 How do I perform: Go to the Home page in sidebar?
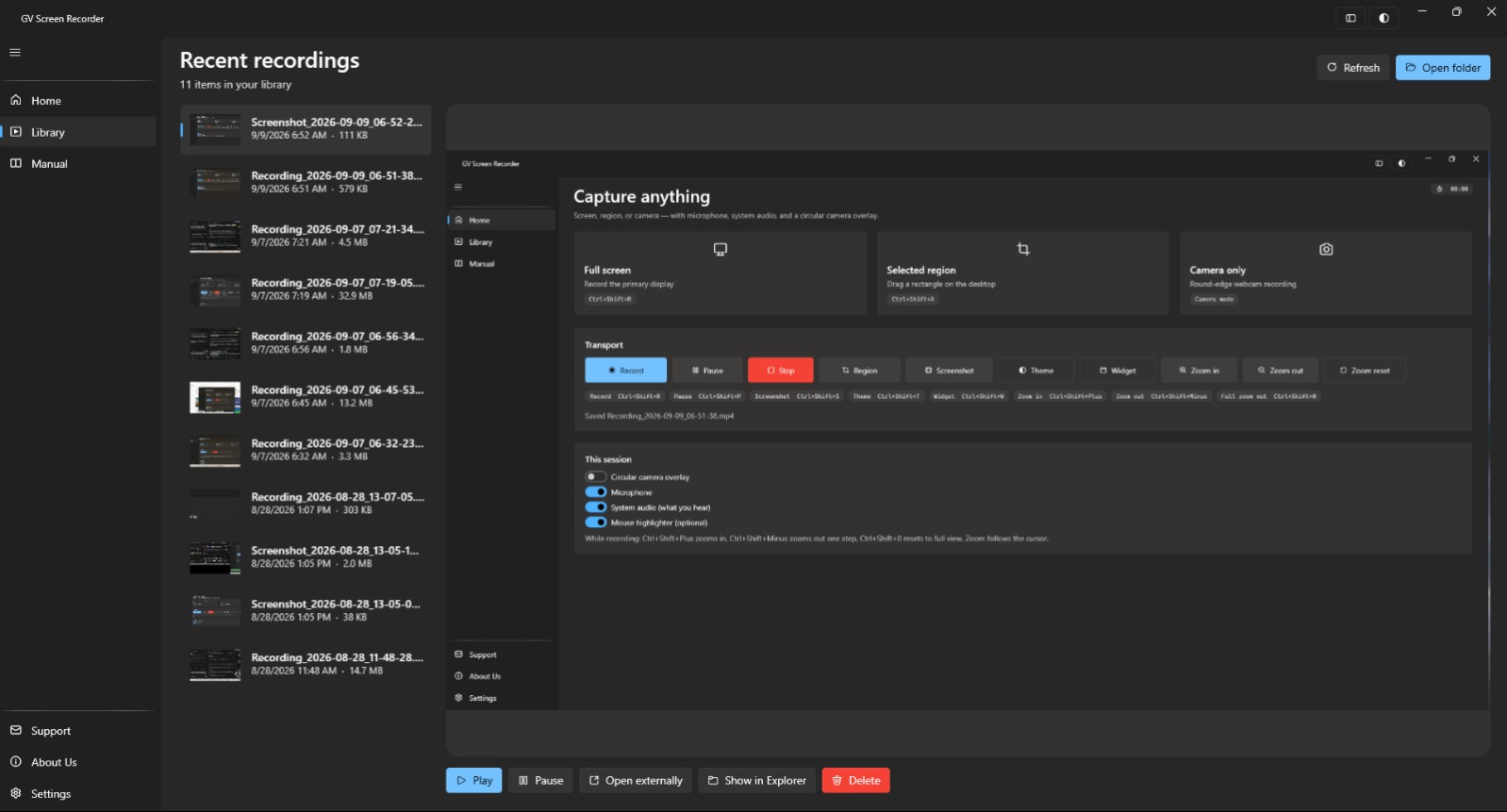[x=78, y=101]
